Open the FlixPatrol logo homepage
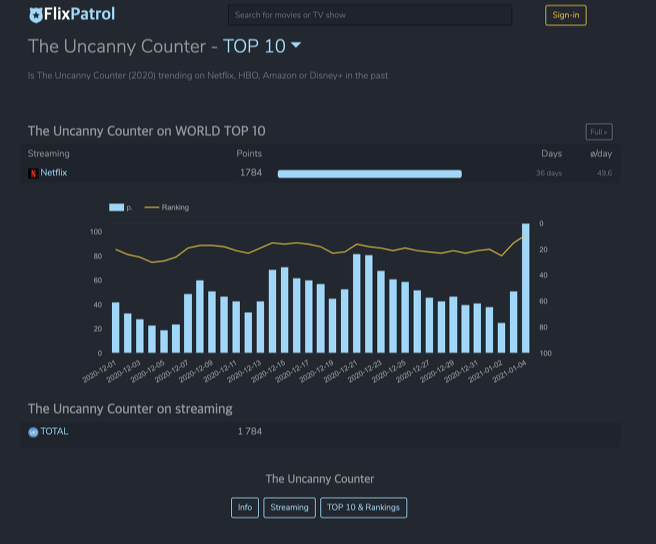Screen dimensions: 656x544 coord(72,15)
